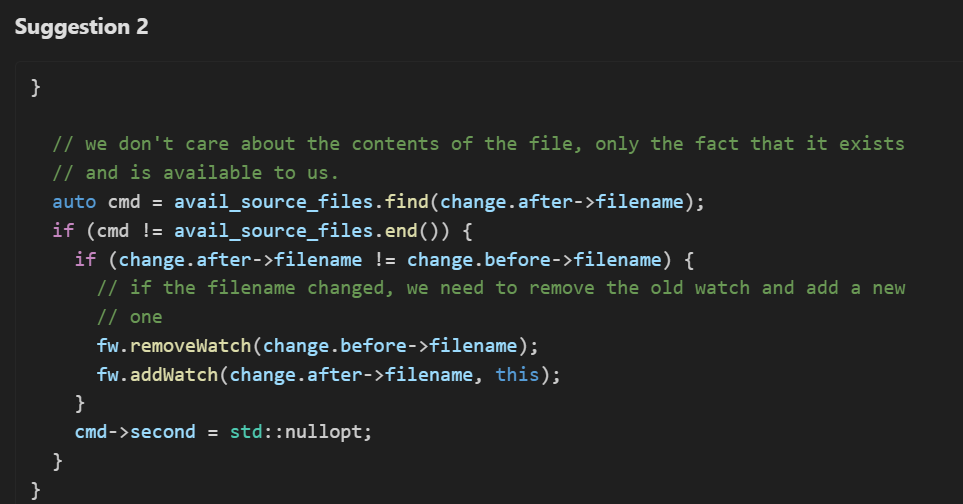The image size is (963, 504).
Task: Click the opening closing brace at code top
Action: click(36, 87)
